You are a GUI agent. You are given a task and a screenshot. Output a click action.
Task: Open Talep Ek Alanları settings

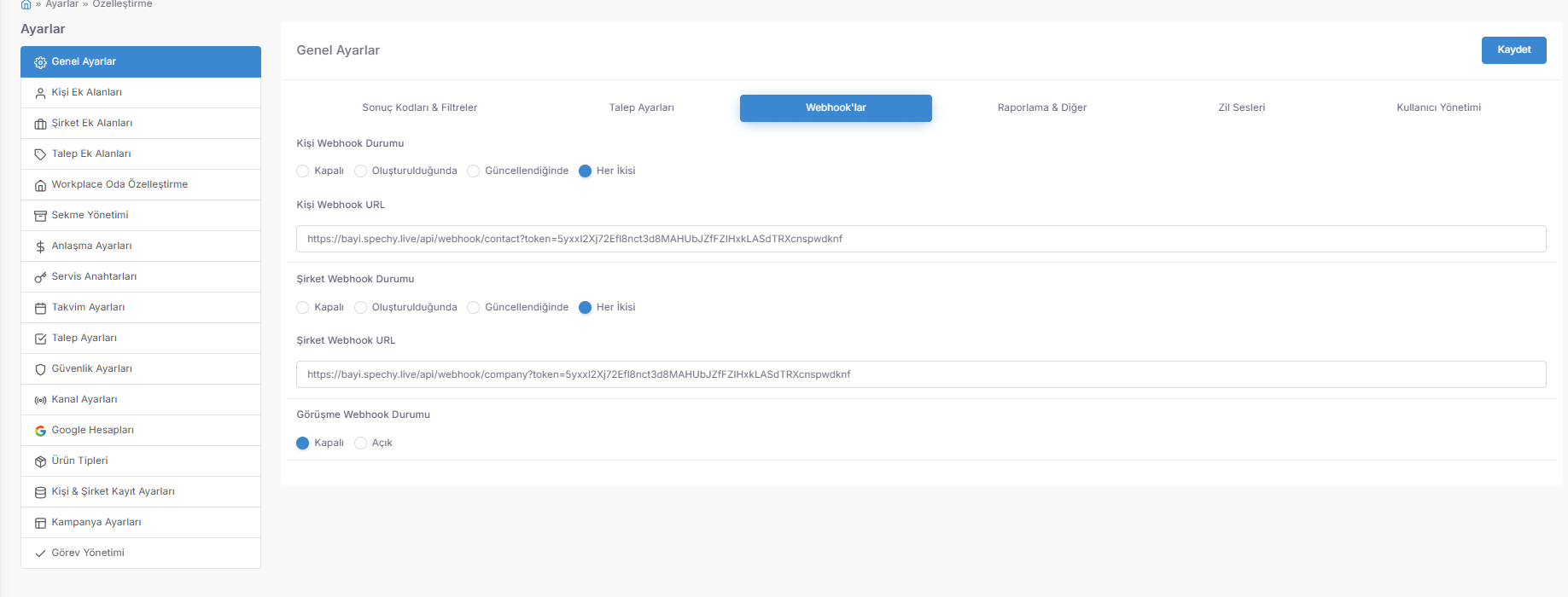(141, 154)
